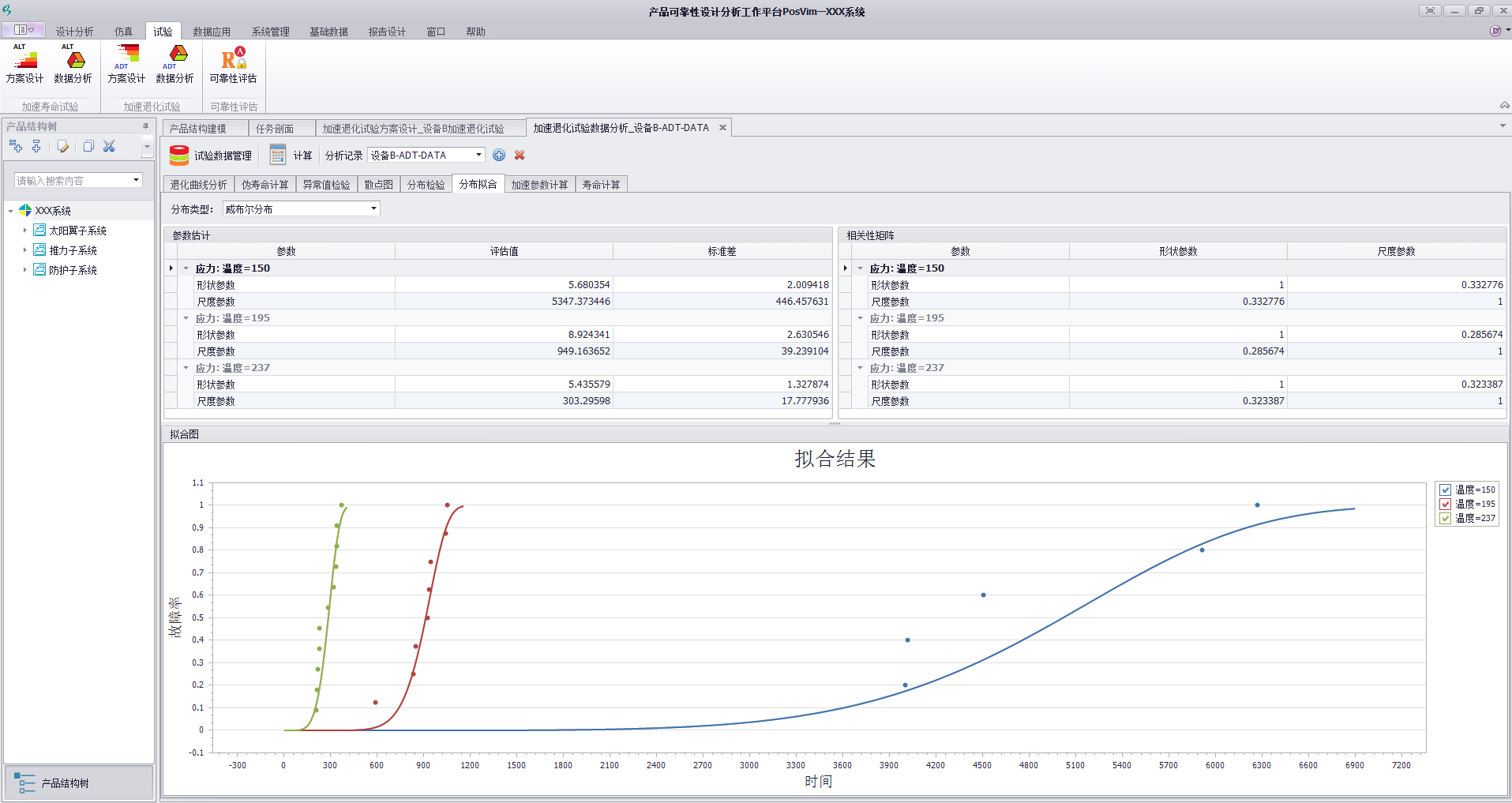Open the document tab list dropdown arrow
The image size is (1512, 803).
point(1503,126)
